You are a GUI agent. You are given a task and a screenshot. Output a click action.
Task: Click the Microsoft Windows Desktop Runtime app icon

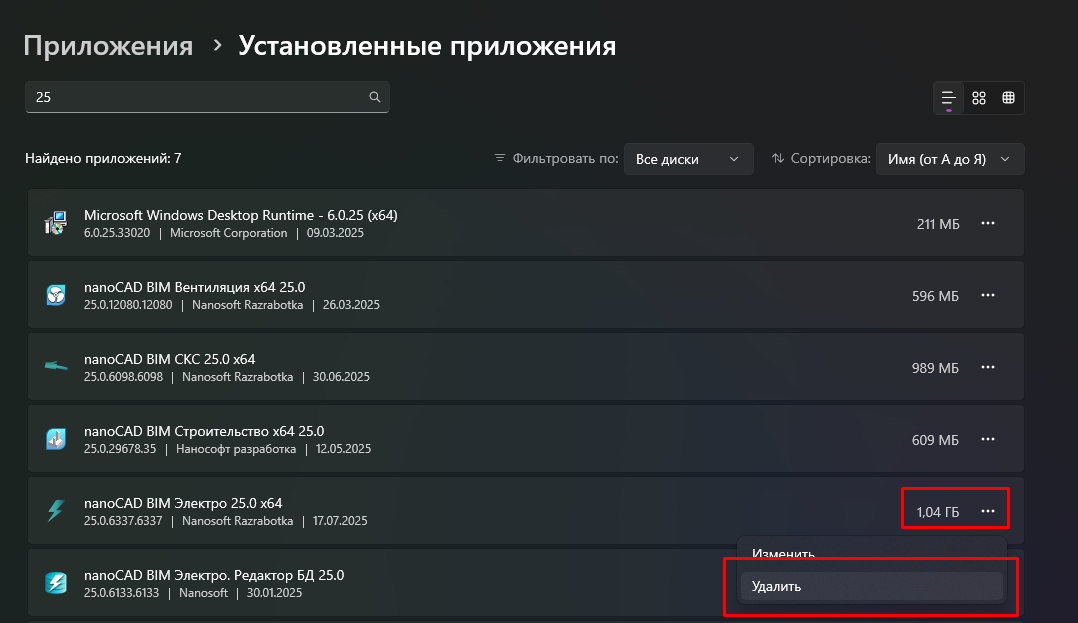[x=56, y=223]
